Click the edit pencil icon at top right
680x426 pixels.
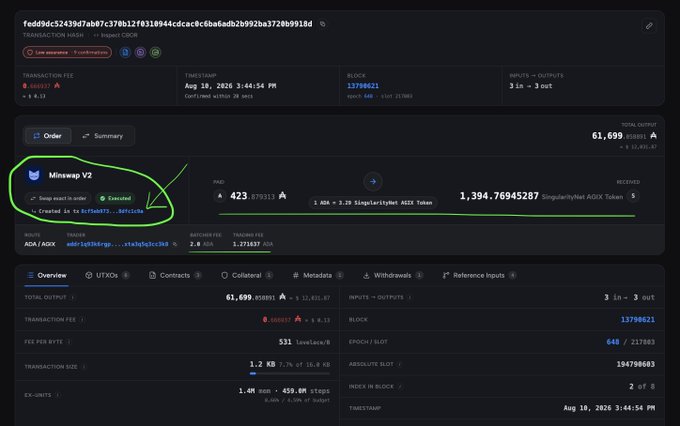[649, 26]
